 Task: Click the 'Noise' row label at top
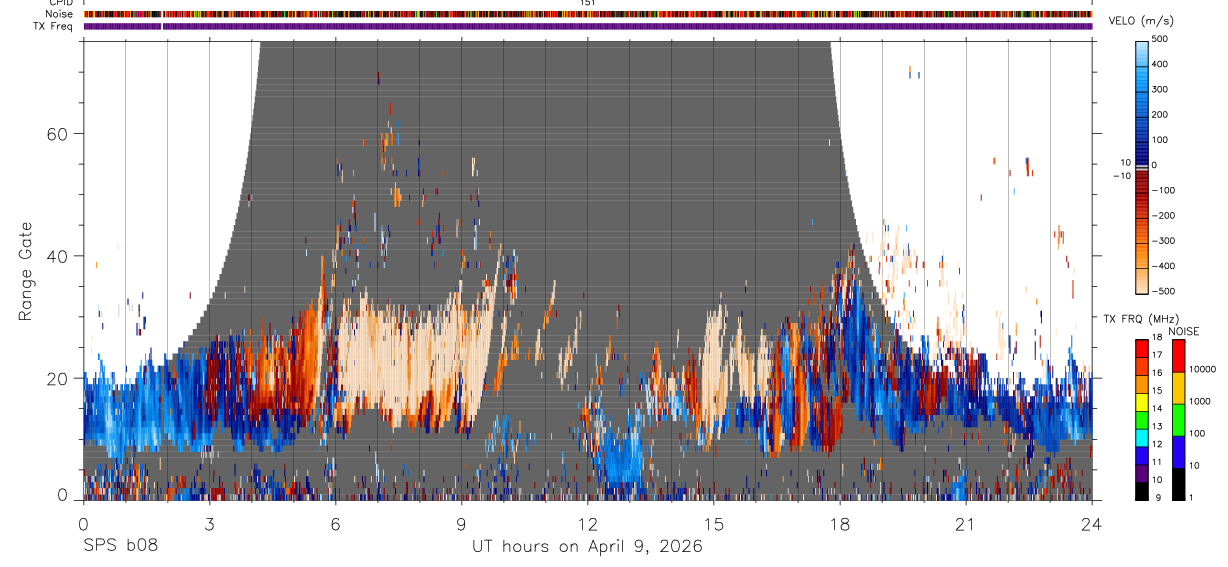point(60,14)
